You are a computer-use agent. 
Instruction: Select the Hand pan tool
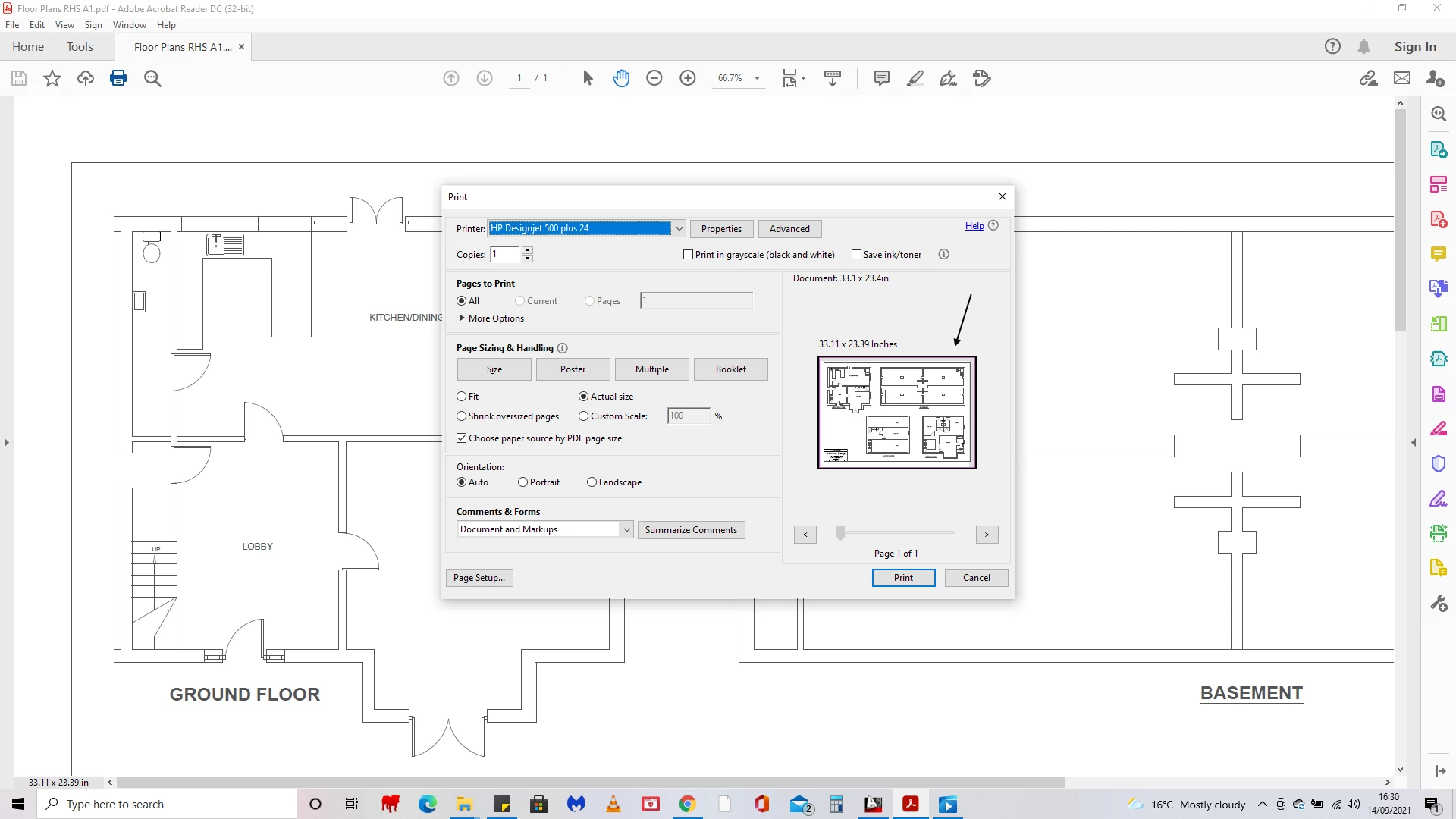pyautogui.click(x=621, y=78)
